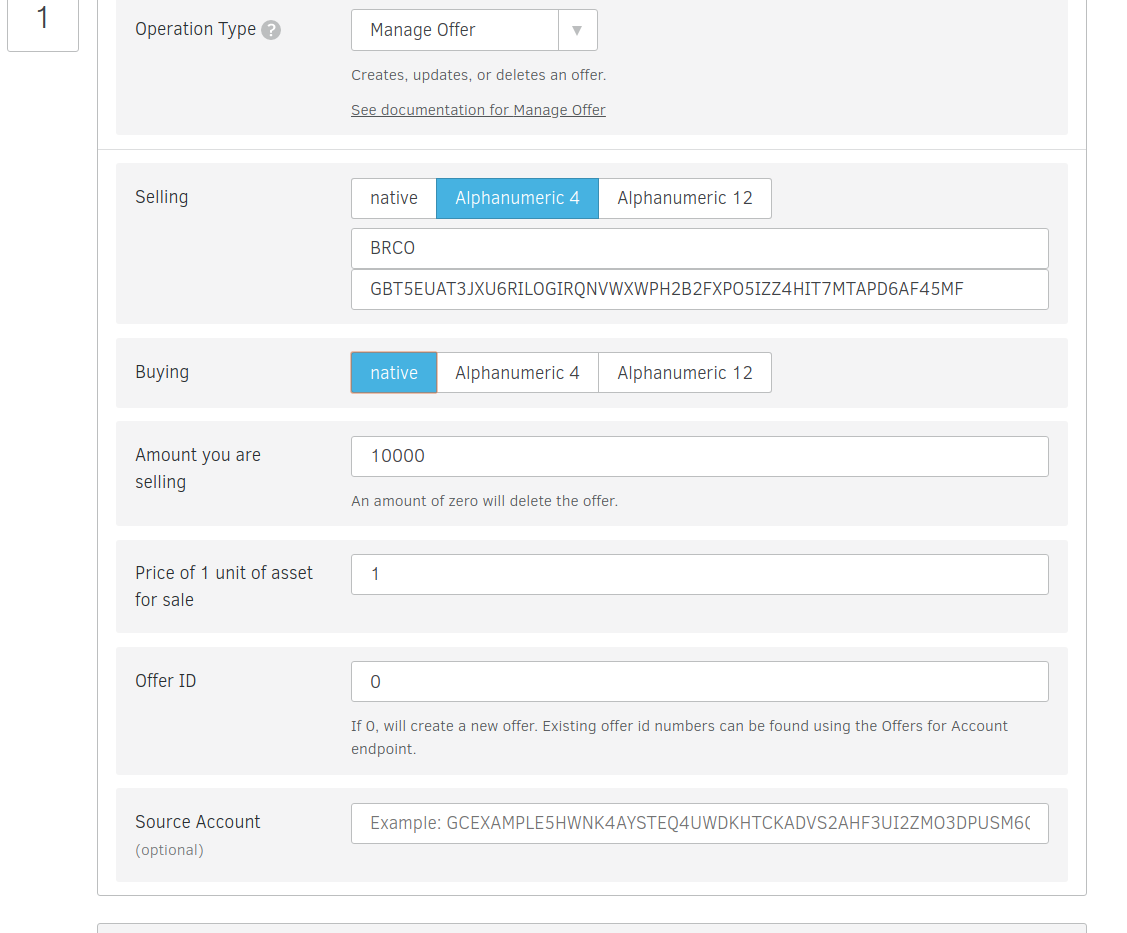Click the dropdown arrow next to Manage Offer
This screenshot has height=933, width=1127.
[x=577, y=30]
